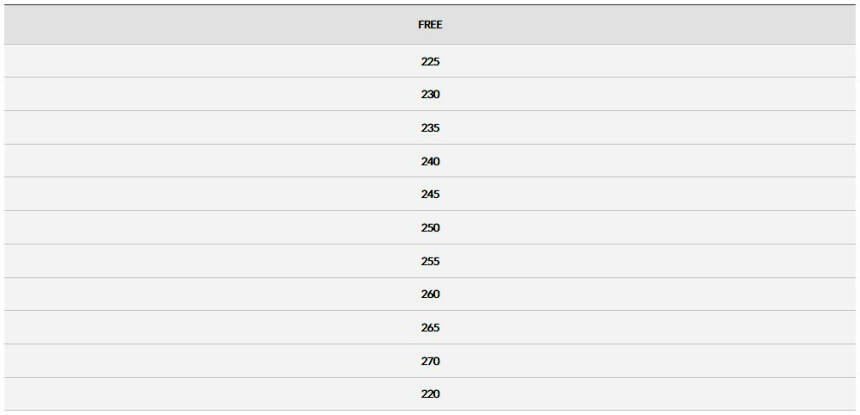Click the 265 cell
860x415 pixels.
point(430,328)
